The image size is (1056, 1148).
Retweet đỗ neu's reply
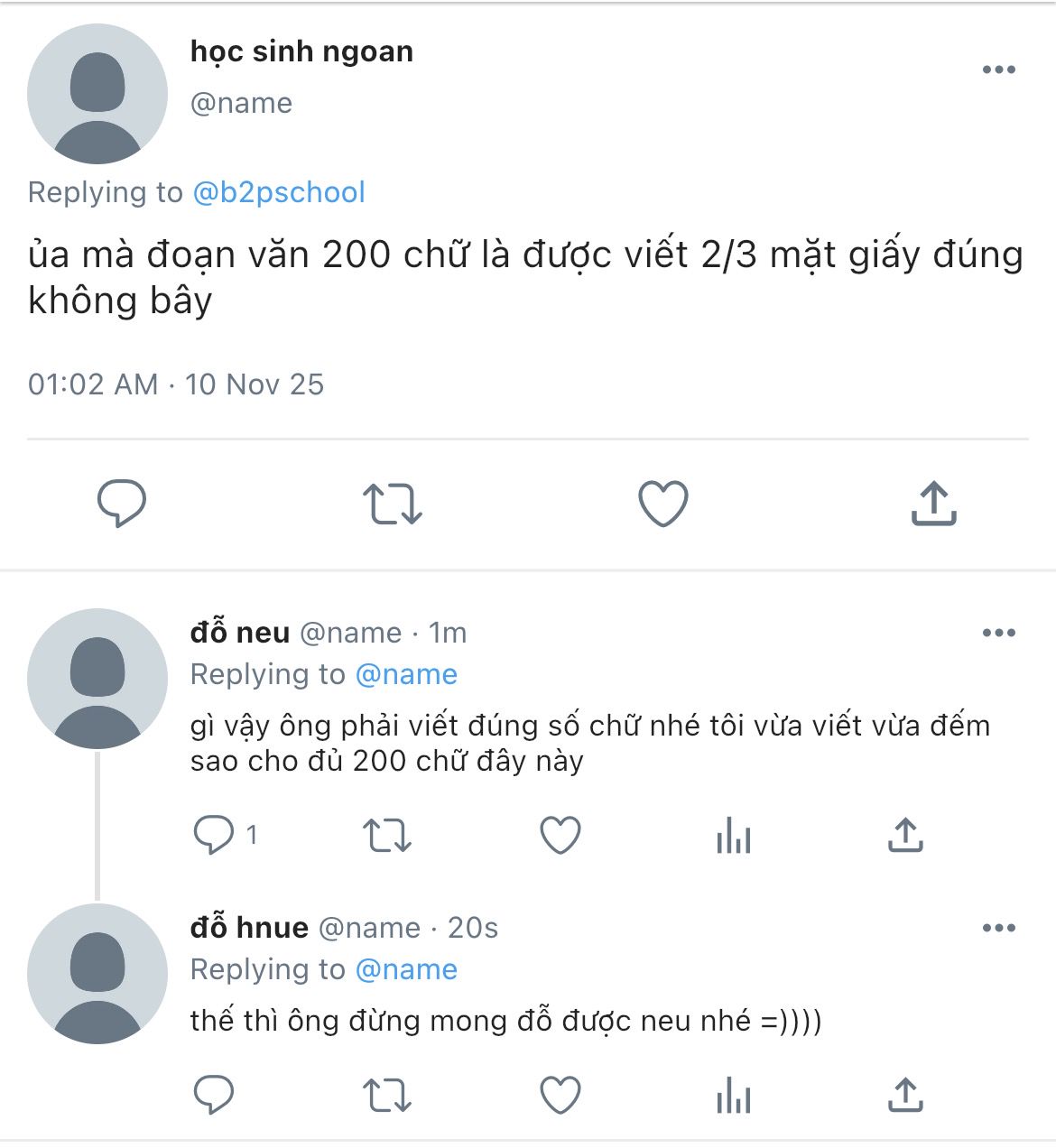(387, 836)
